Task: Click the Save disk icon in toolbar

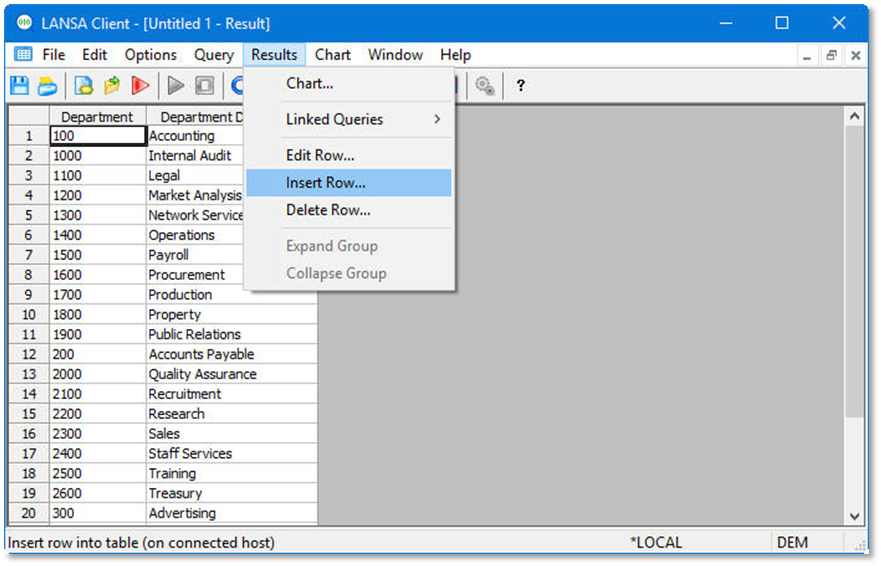Action: pos(20,85)
